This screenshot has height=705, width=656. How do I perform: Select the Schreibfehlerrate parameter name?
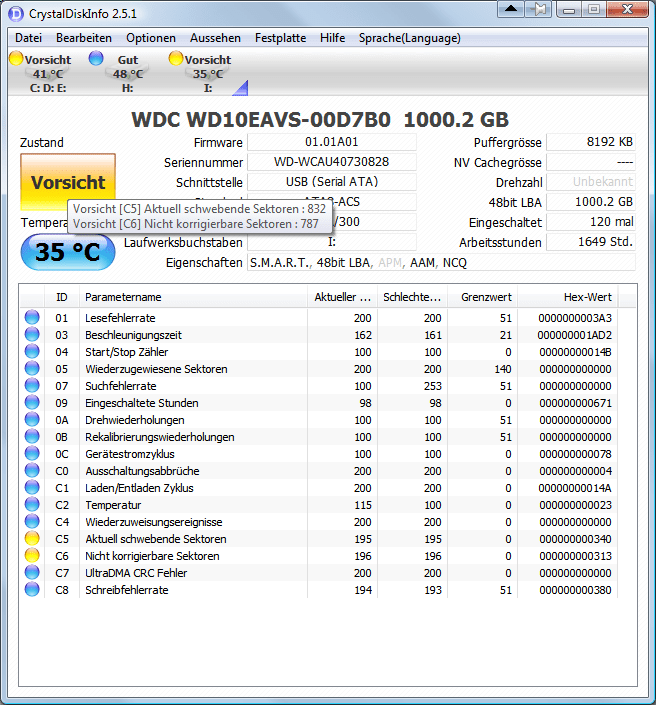click(127, 590)
